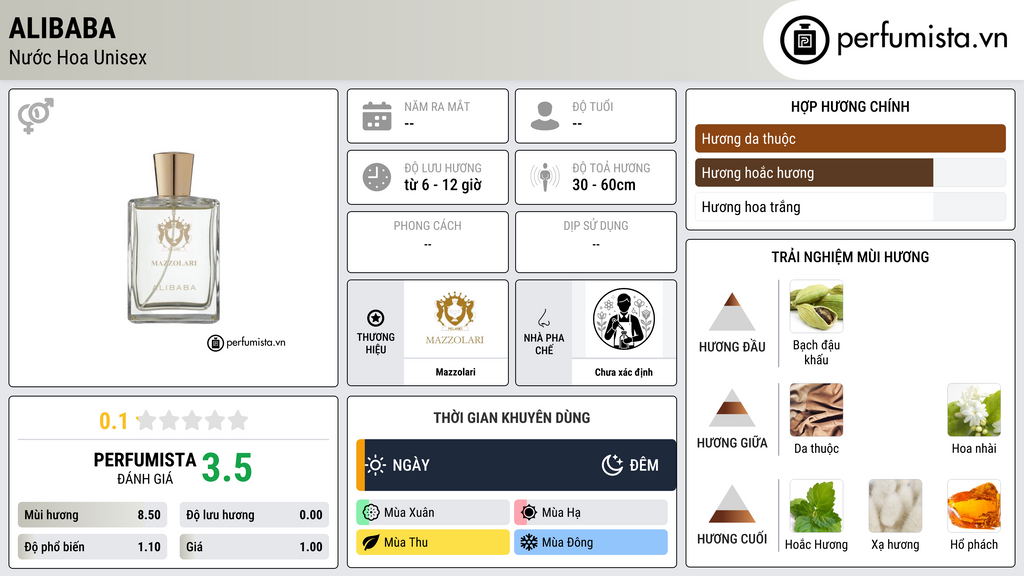Open the Xạ hương note image
1024x576 pixels.
pyautogui.click(x=895, y=505)
